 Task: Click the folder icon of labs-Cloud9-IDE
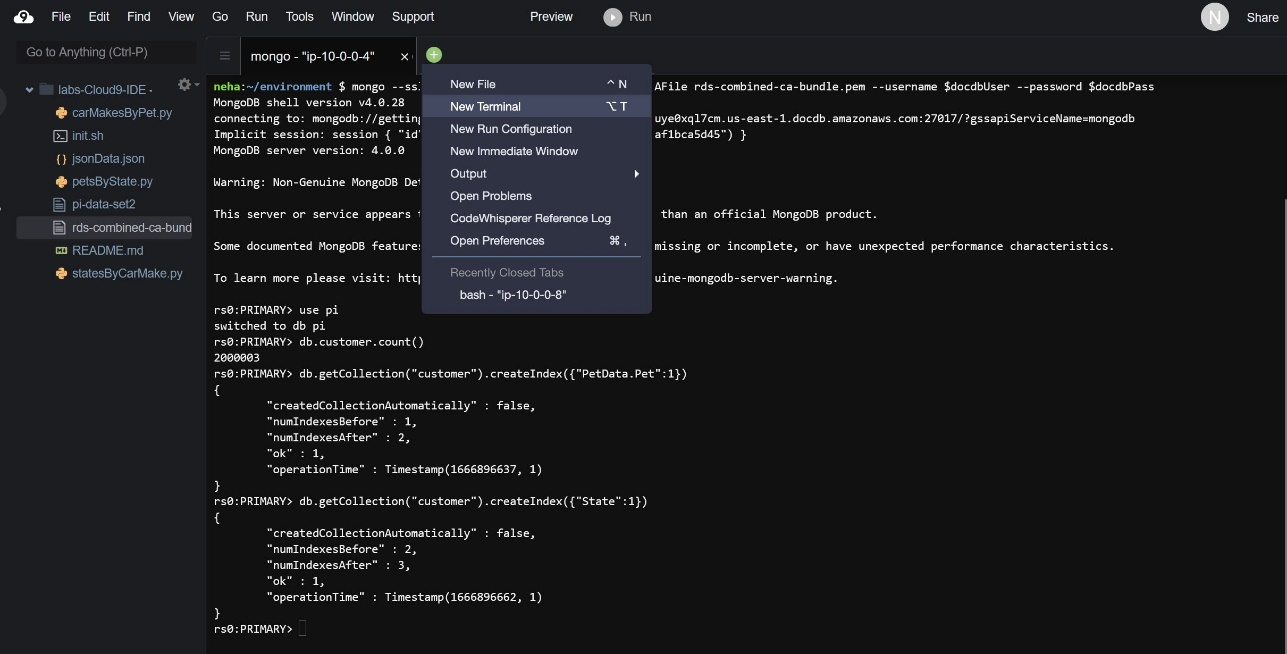tap(46, 90)
